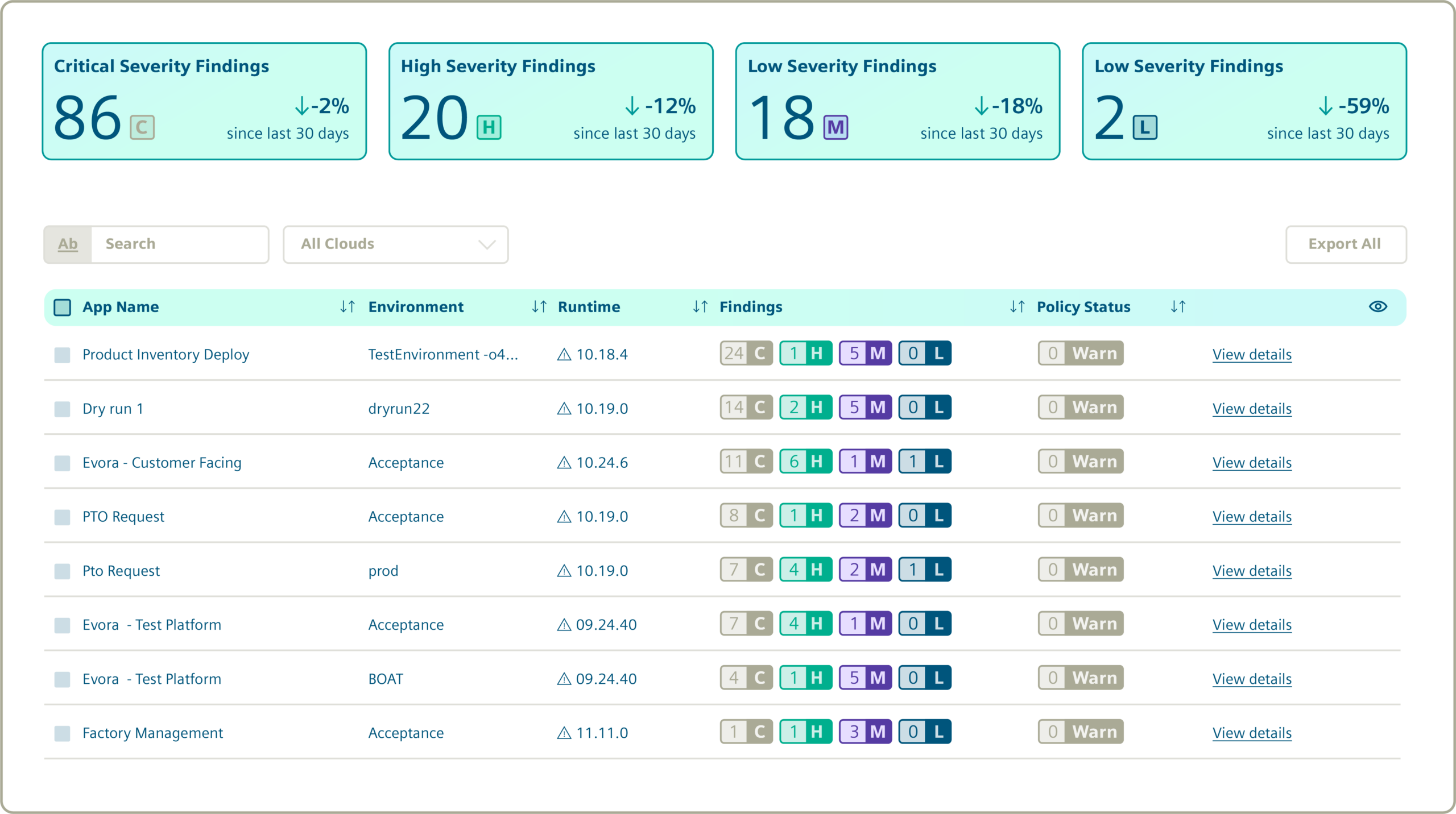The width and height of the screenshot is (1456, 814).
Task: Click the Medium M badge in summary card
Action: point(835,127)
